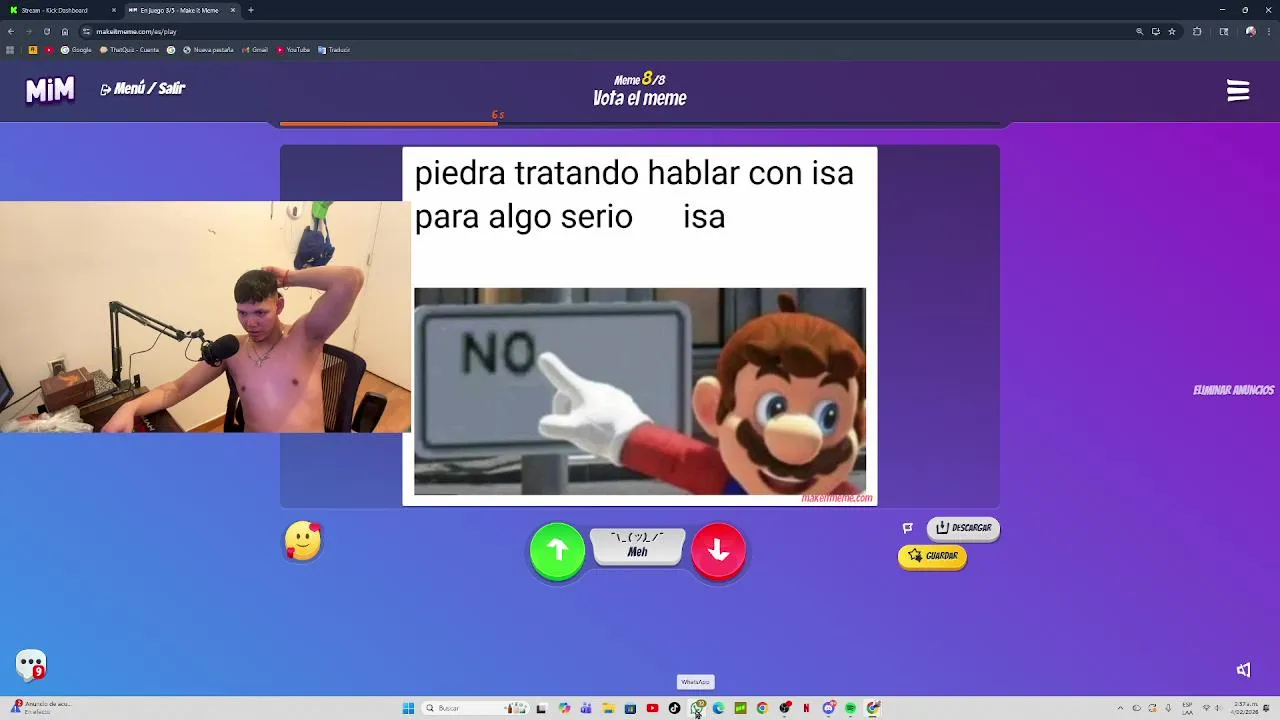The image size is (1280, 720).
Task: Click the MiM logo
Action: pos(50,90)
